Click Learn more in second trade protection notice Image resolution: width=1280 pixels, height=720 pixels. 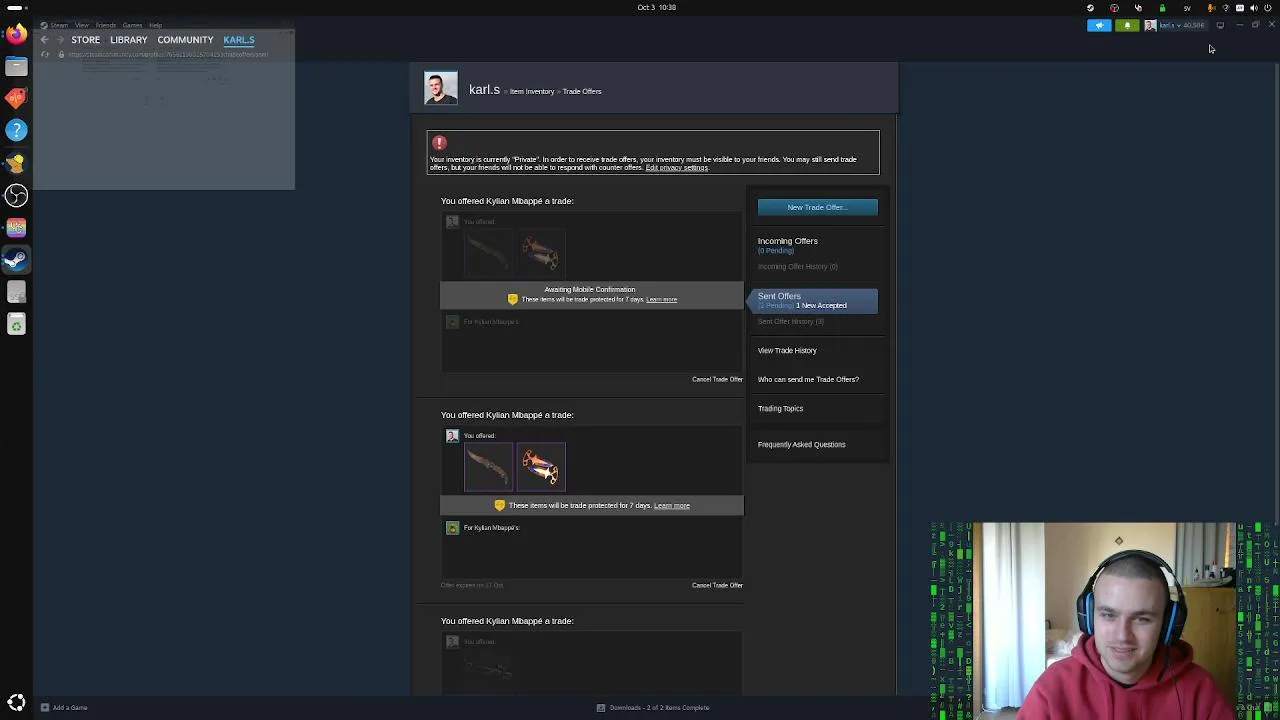(672, 506)
